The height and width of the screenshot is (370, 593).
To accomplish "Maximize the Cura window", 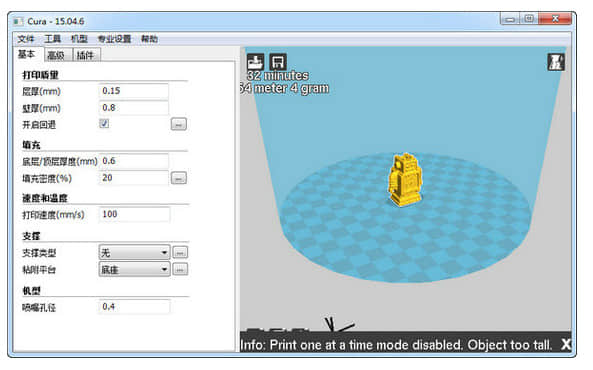I will point(529,19).
